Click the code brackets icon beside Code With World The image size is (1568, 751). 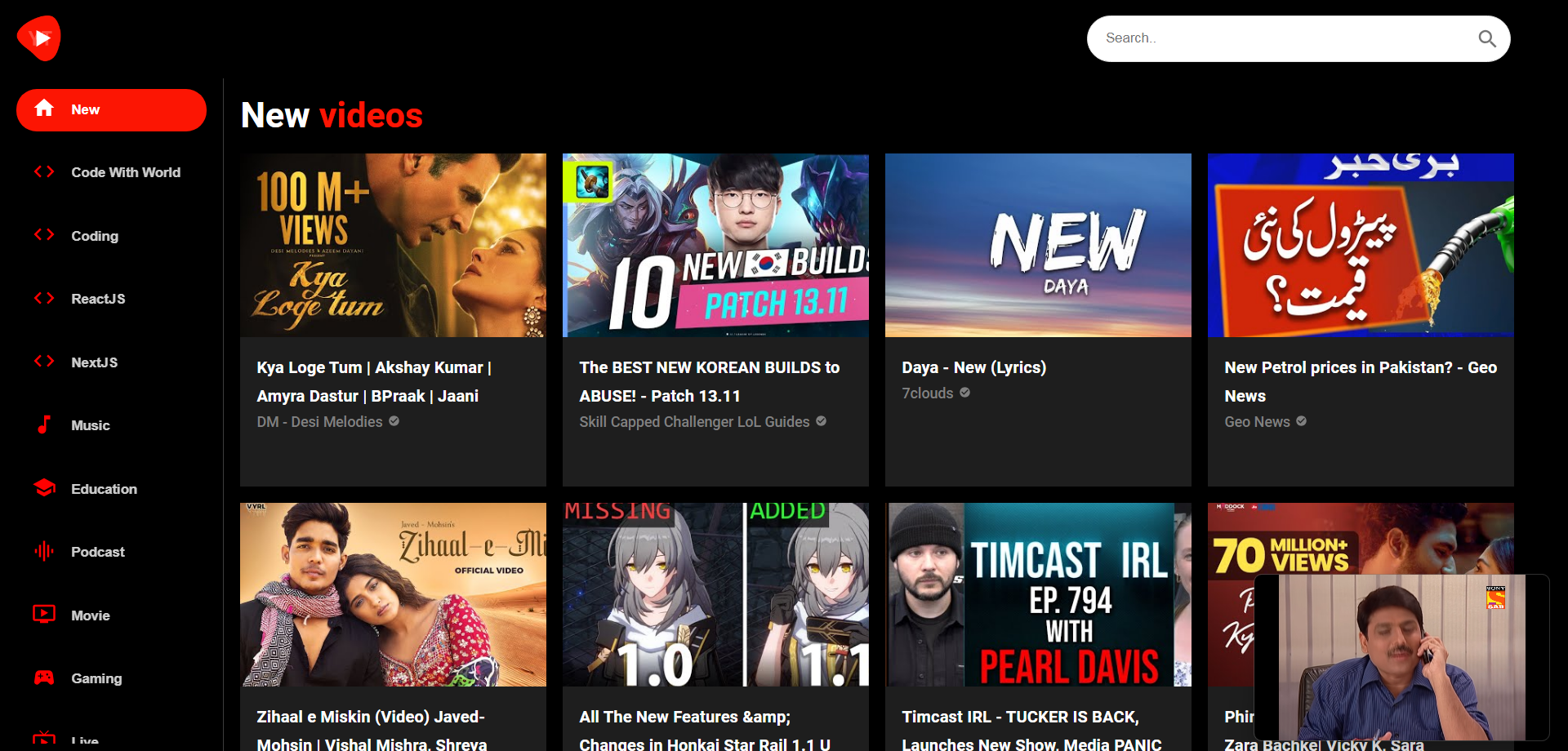point(44,172)
